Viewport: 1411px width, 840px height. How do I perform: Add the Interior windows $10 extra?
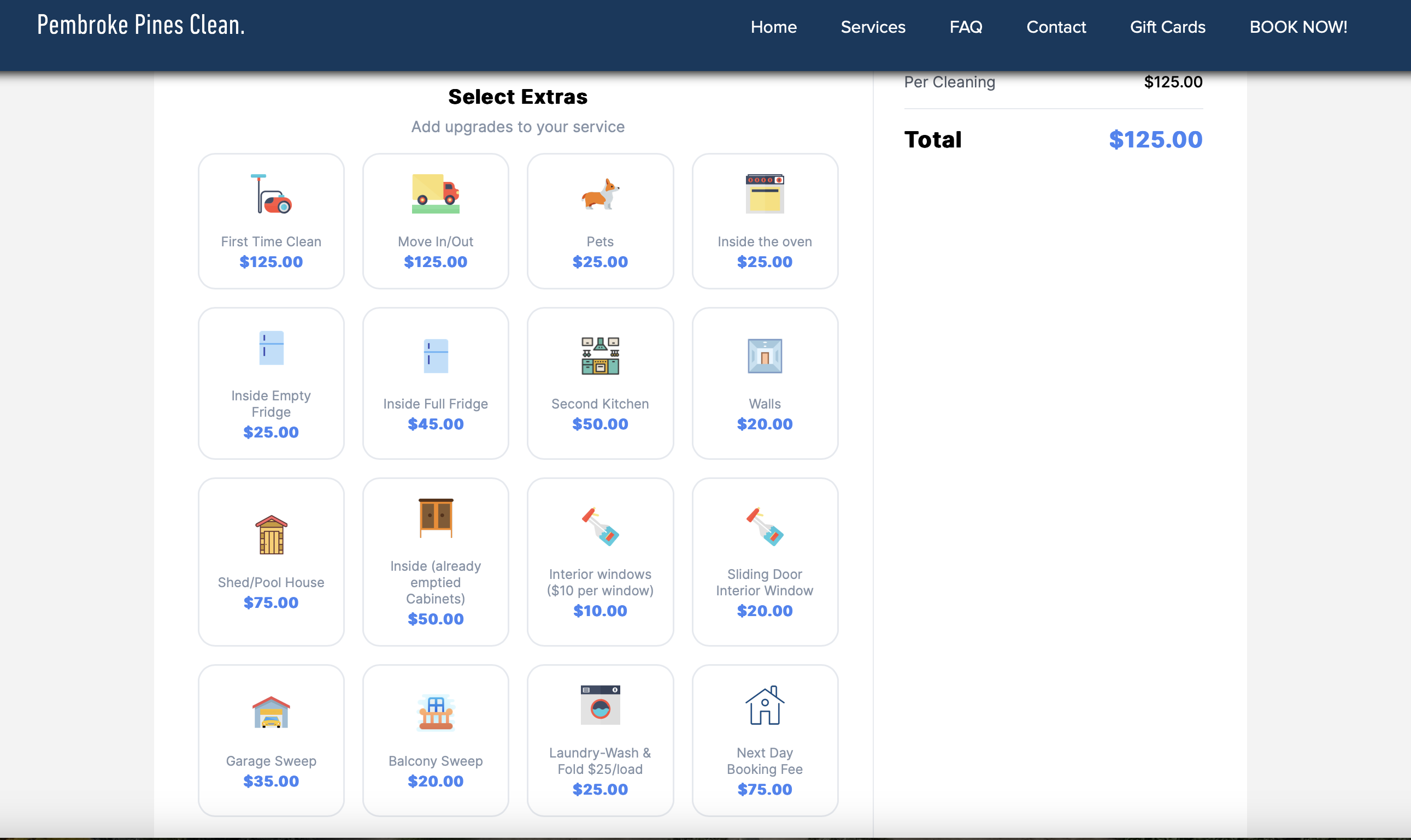(599, 561)
